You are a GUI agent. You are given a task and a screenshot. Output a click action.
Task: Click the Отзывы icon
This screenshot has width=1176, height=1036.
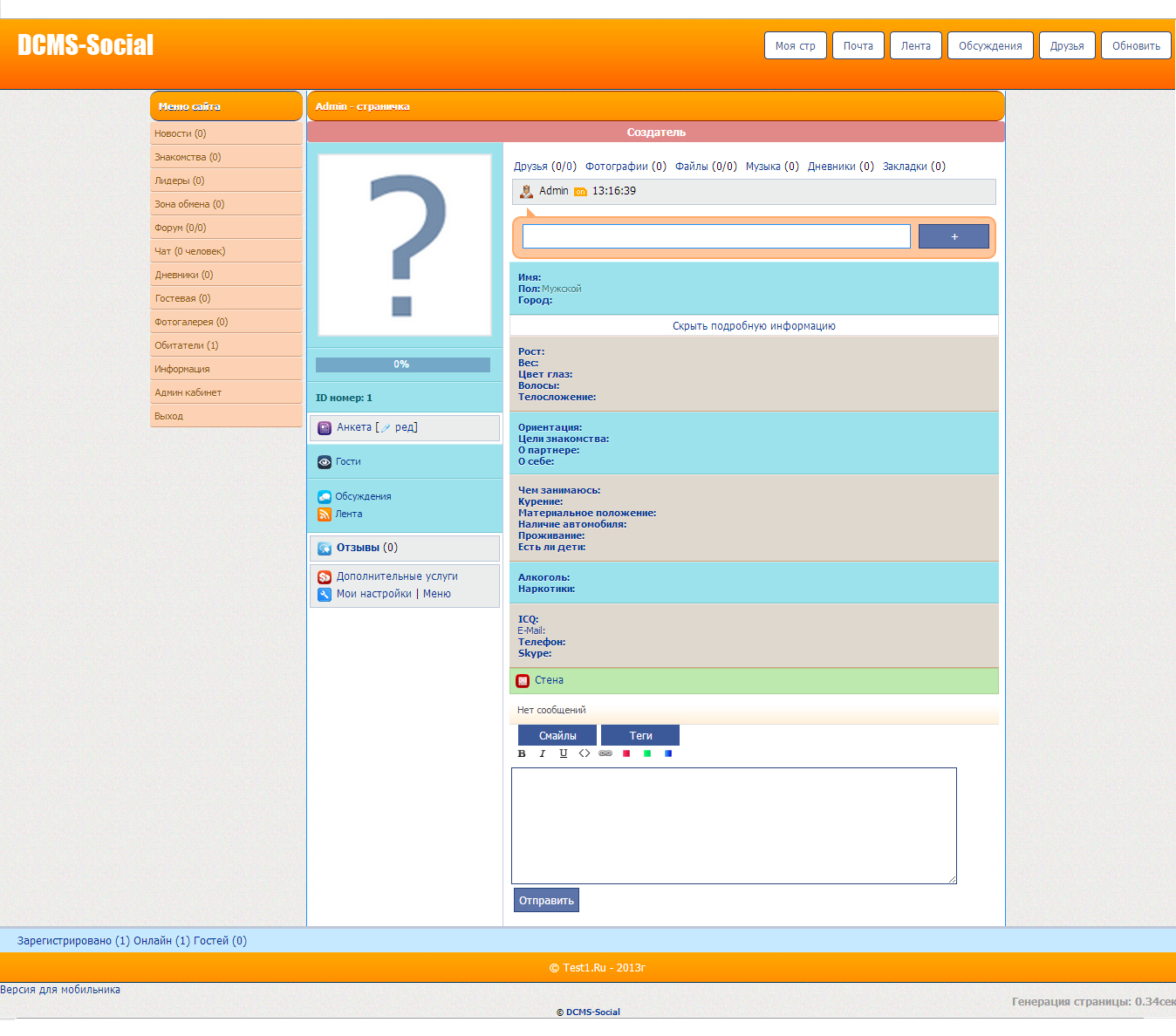pyautogui.click(x=325, y=549)
